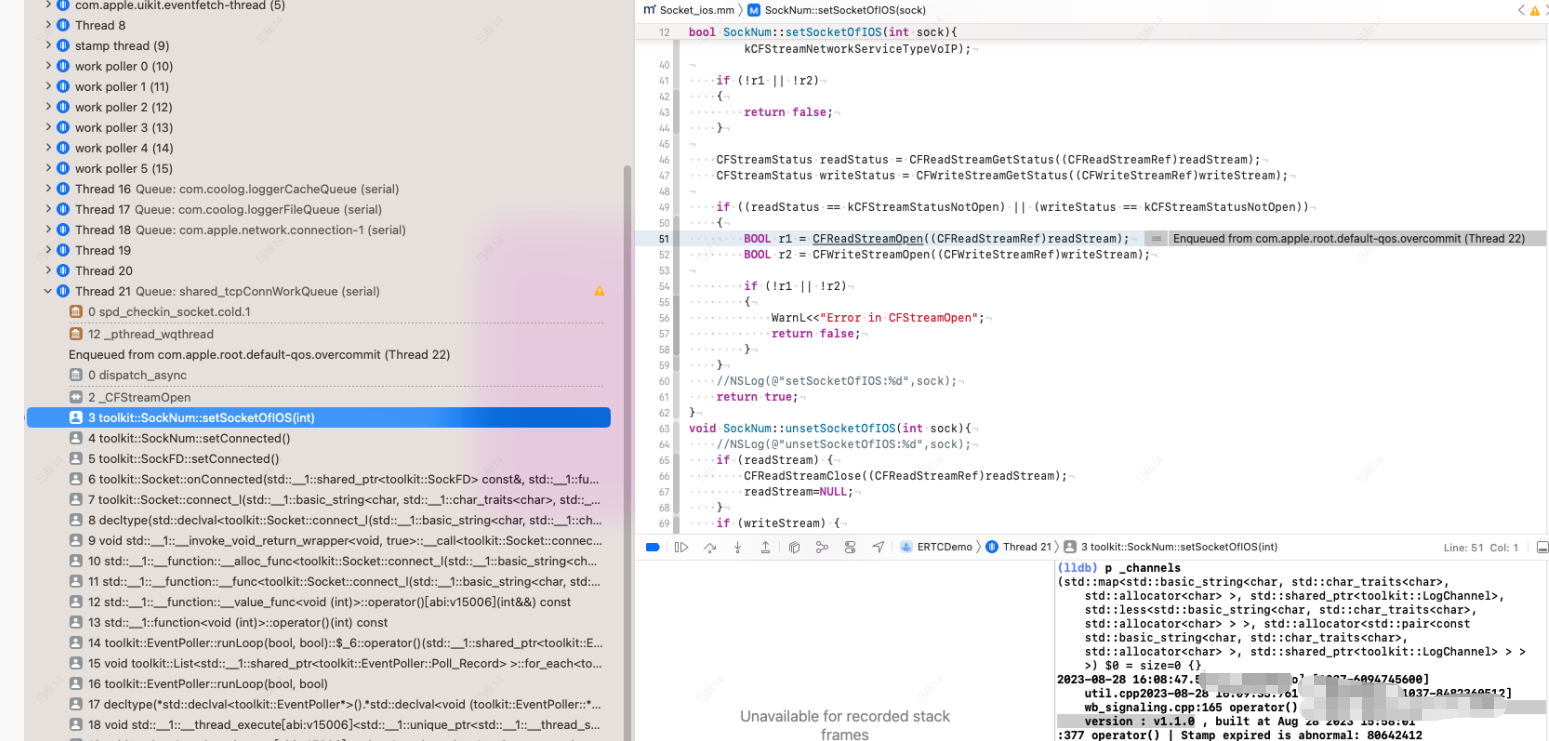This screenshot has width=1549, height=741.
Task: Click the Simulate Location icon
Action: 879,547
